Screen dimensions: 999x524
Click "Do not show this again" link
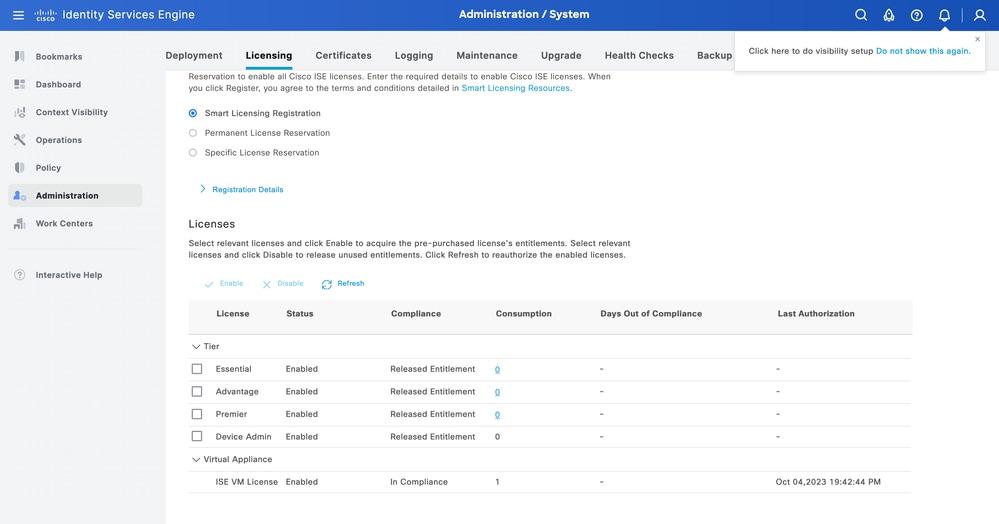point(922,51)
